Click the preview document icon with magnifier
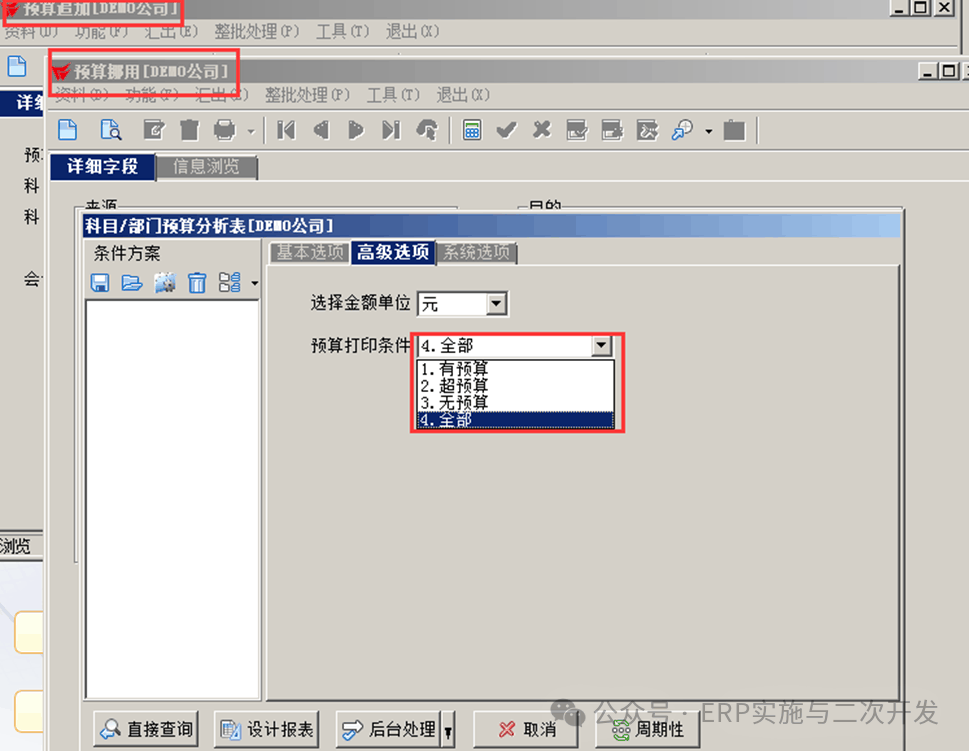The width and height of the screenshot is (969, 751). (111, 130)
